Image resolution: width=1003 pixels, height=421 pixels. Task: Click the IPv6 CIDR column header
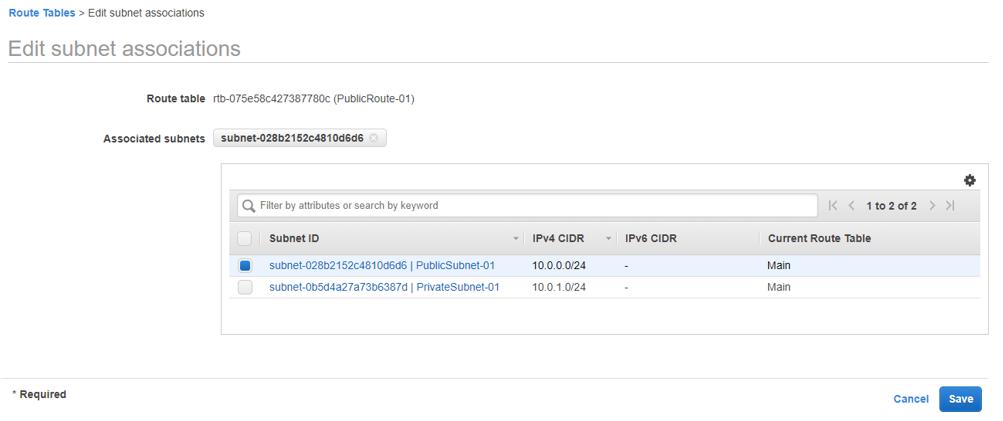click(651, 239)
